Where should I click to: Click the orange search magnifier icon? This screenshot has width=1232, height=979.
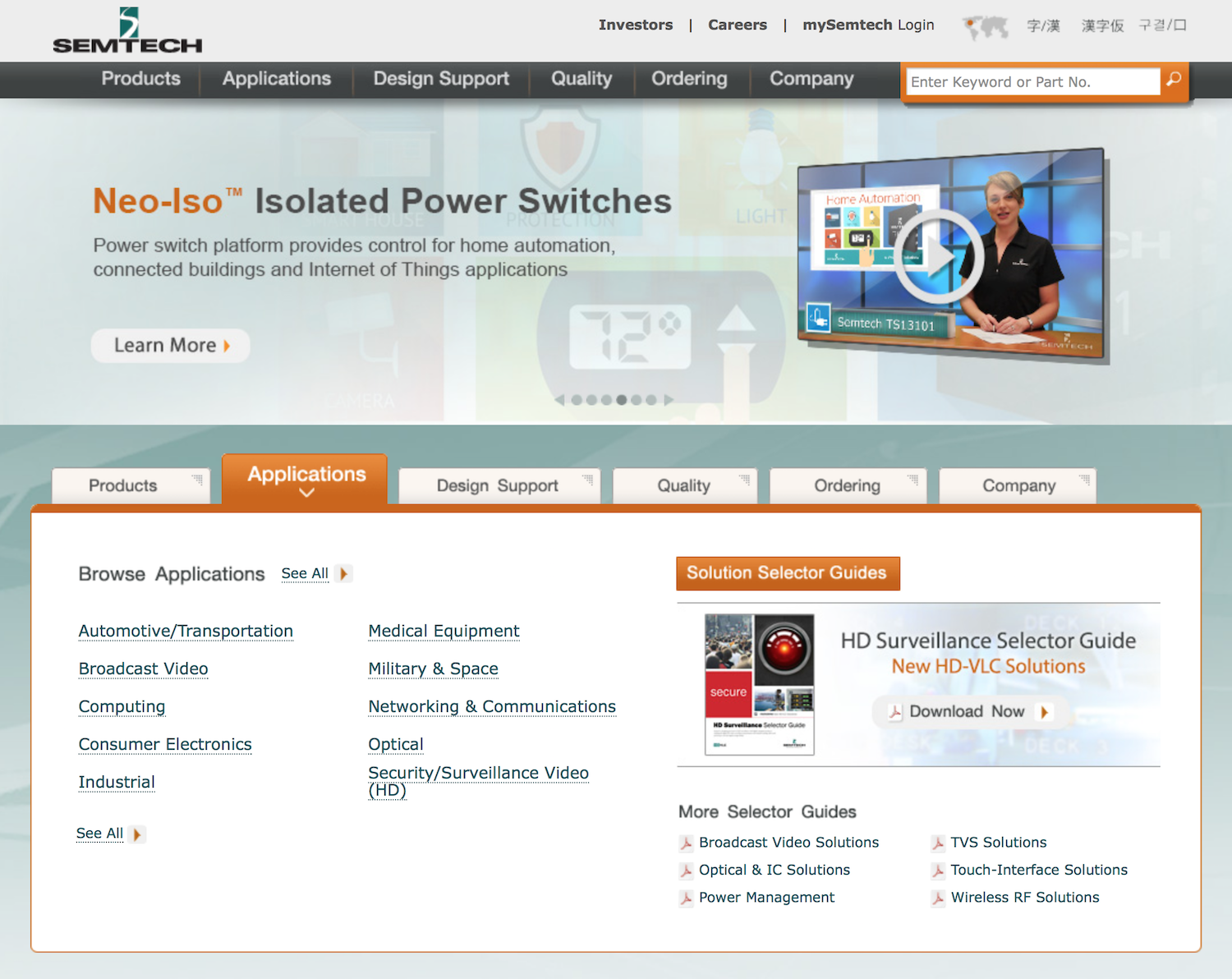click(x=1174, y=80)
